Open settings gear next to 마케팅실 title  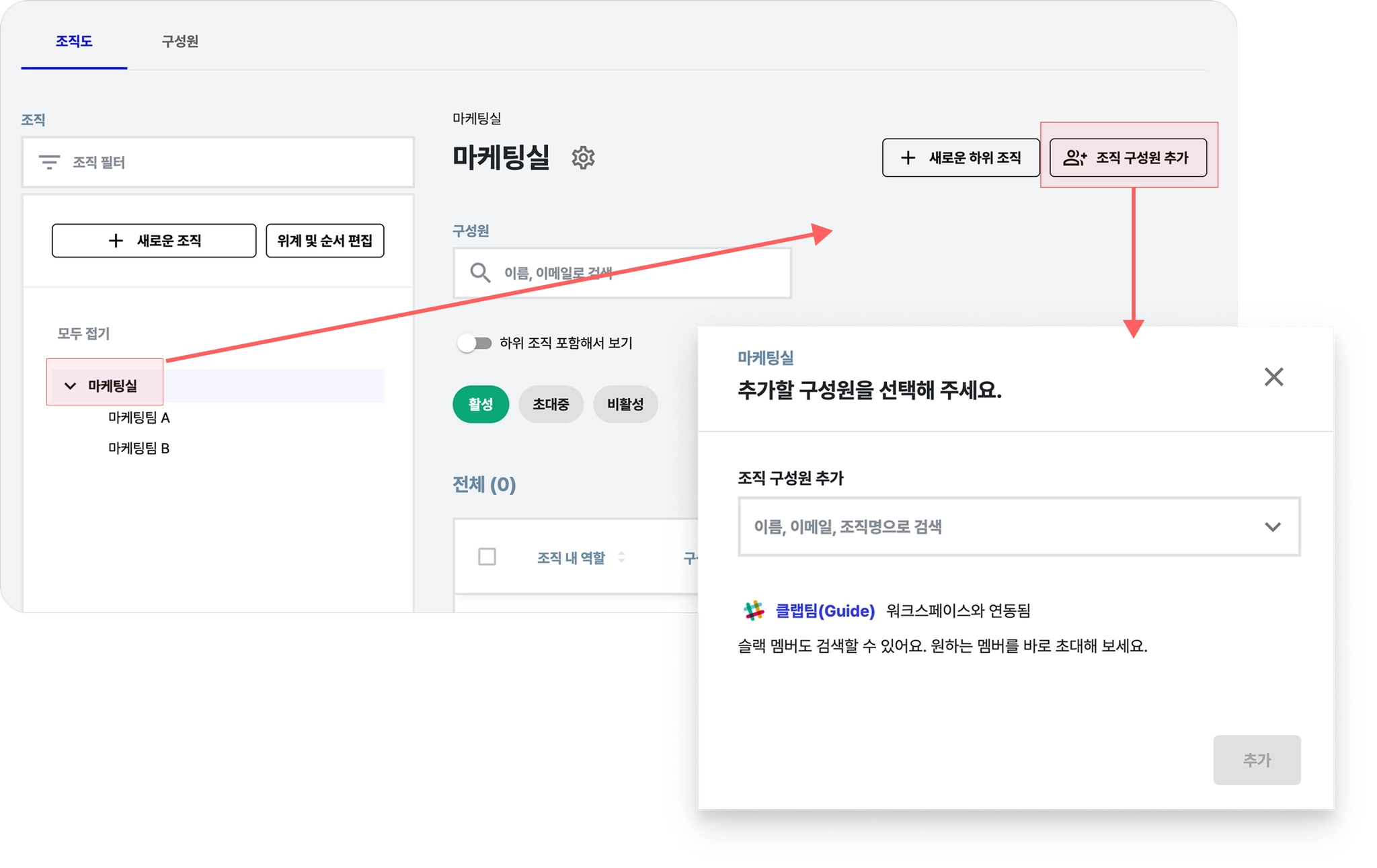tap(583, 158)
